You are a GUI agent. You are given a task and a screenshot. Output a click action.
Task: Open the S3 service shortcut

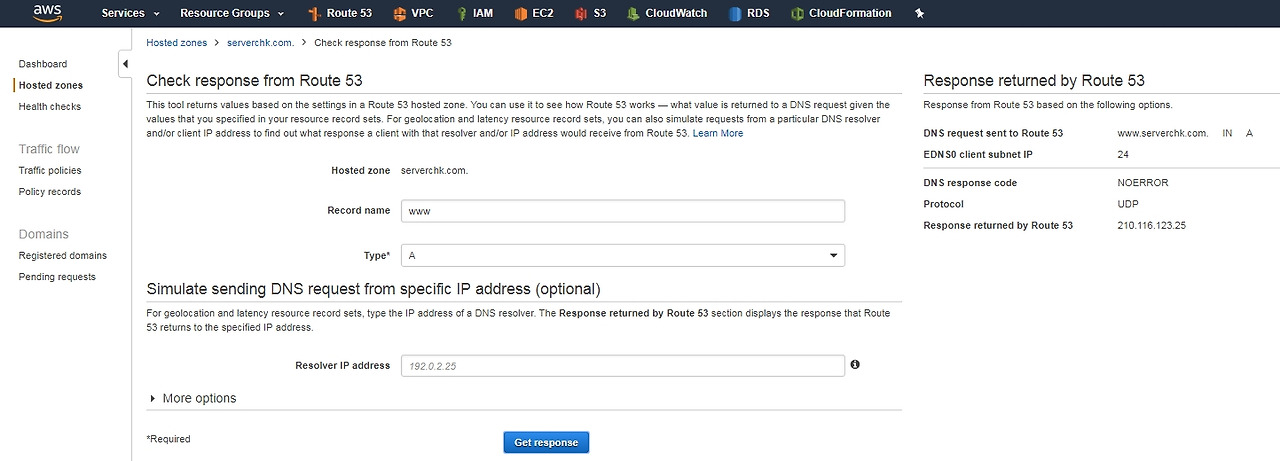tap(591, 13)
